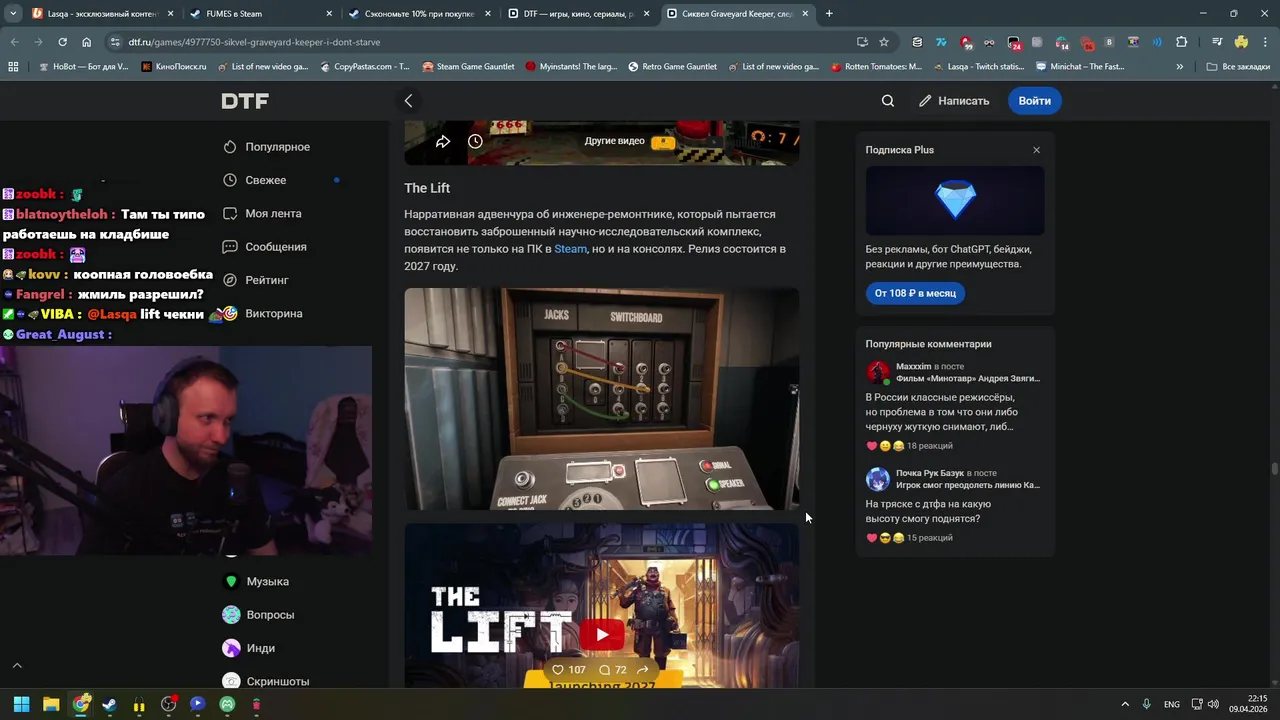The image size is (1280, 720).
Task: Open the Инди topic
Action: coord(249,648)
